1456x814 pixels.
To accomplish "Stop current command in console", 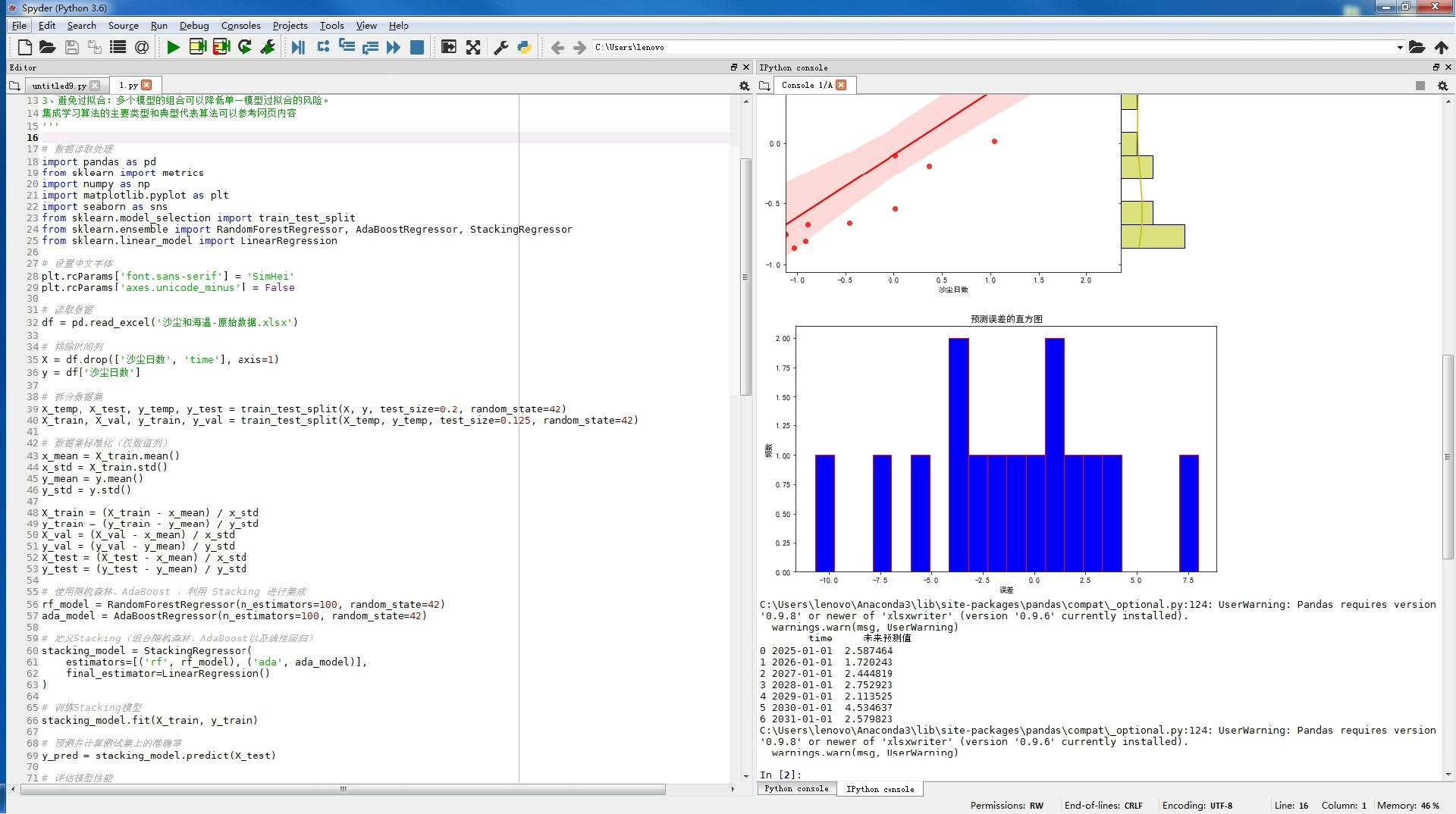I will [x=1420, y=86].
